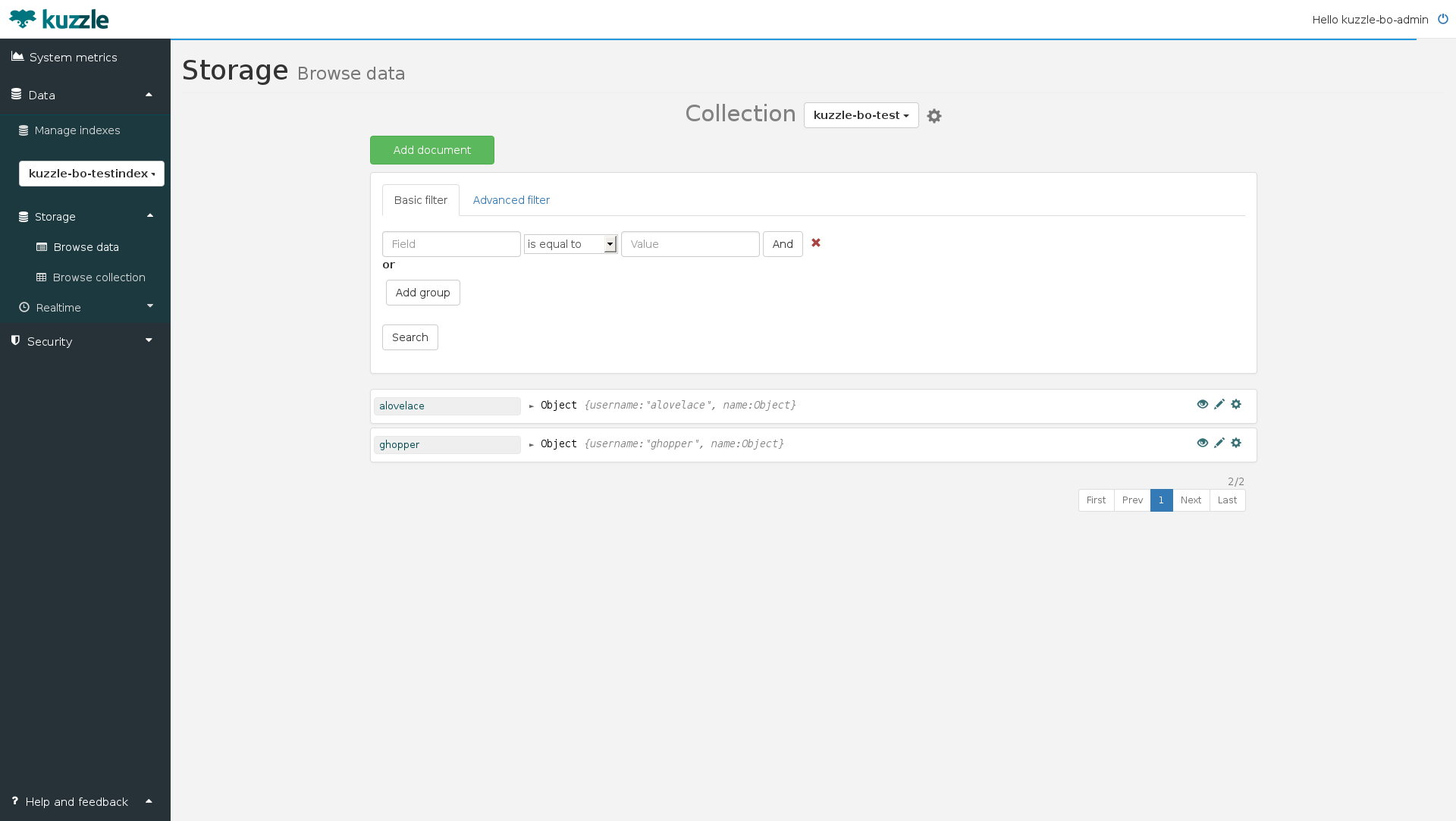Click the Storage database icon
This screenshot has width=1456, height=821.
[x=24, y=217]
